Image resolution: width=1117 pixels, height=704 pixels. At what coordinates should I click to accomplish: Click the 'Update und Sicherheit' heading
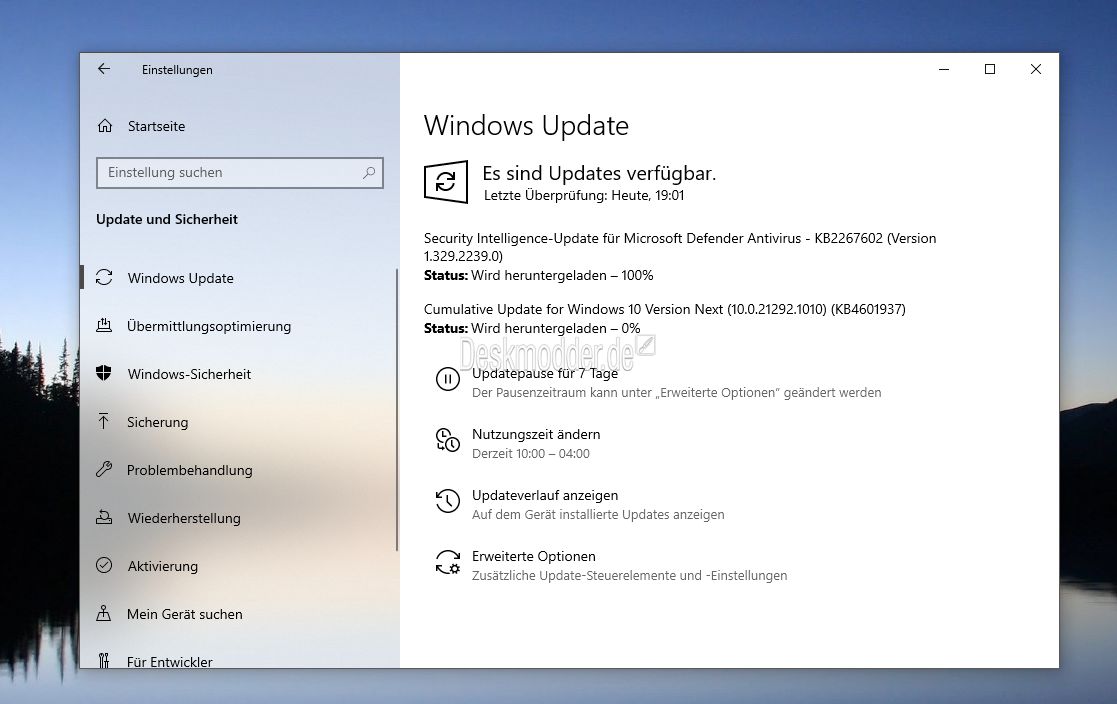coord(167,219)
